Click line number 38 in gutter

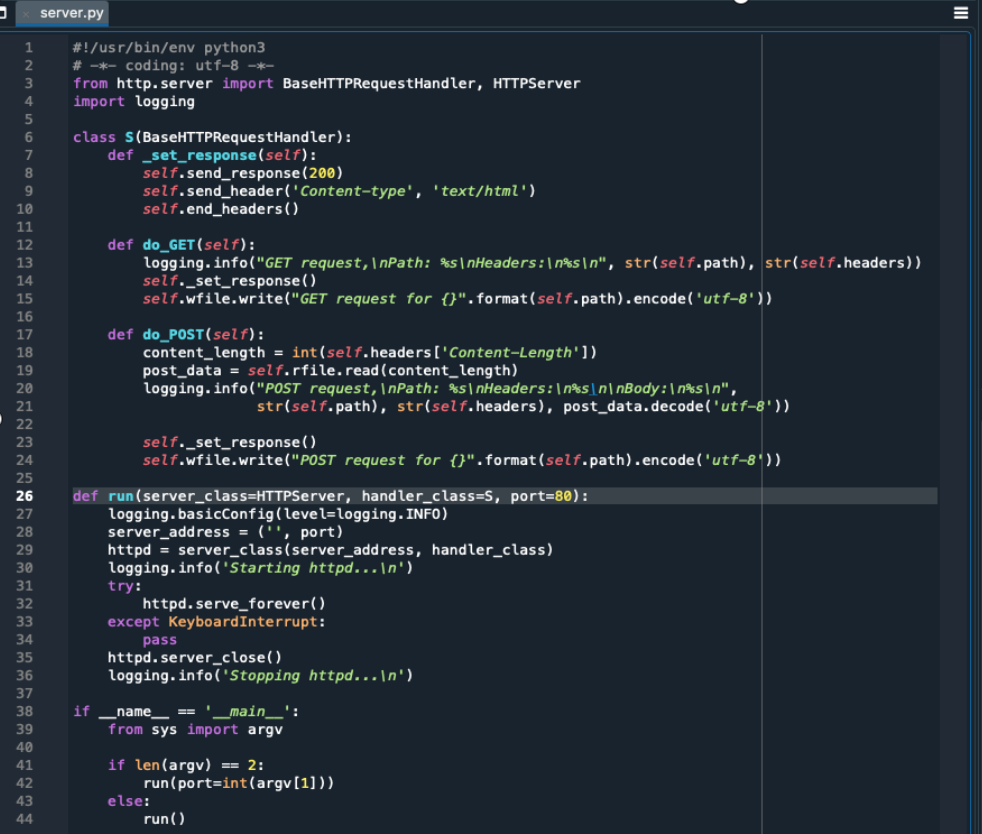(24, 711)
